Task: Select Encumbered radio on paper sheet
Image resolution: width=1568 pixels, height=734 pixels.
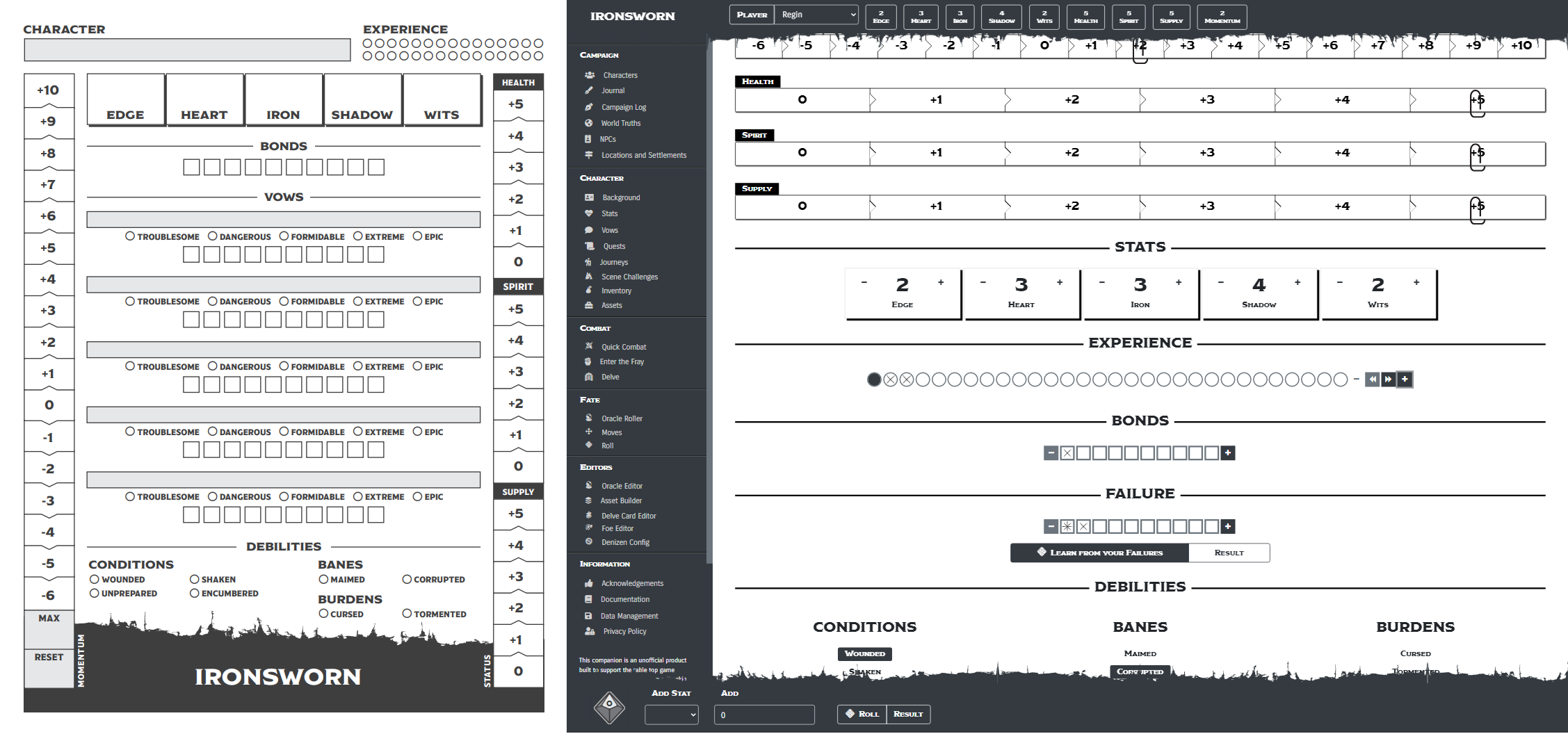Action: click(195, 593)
